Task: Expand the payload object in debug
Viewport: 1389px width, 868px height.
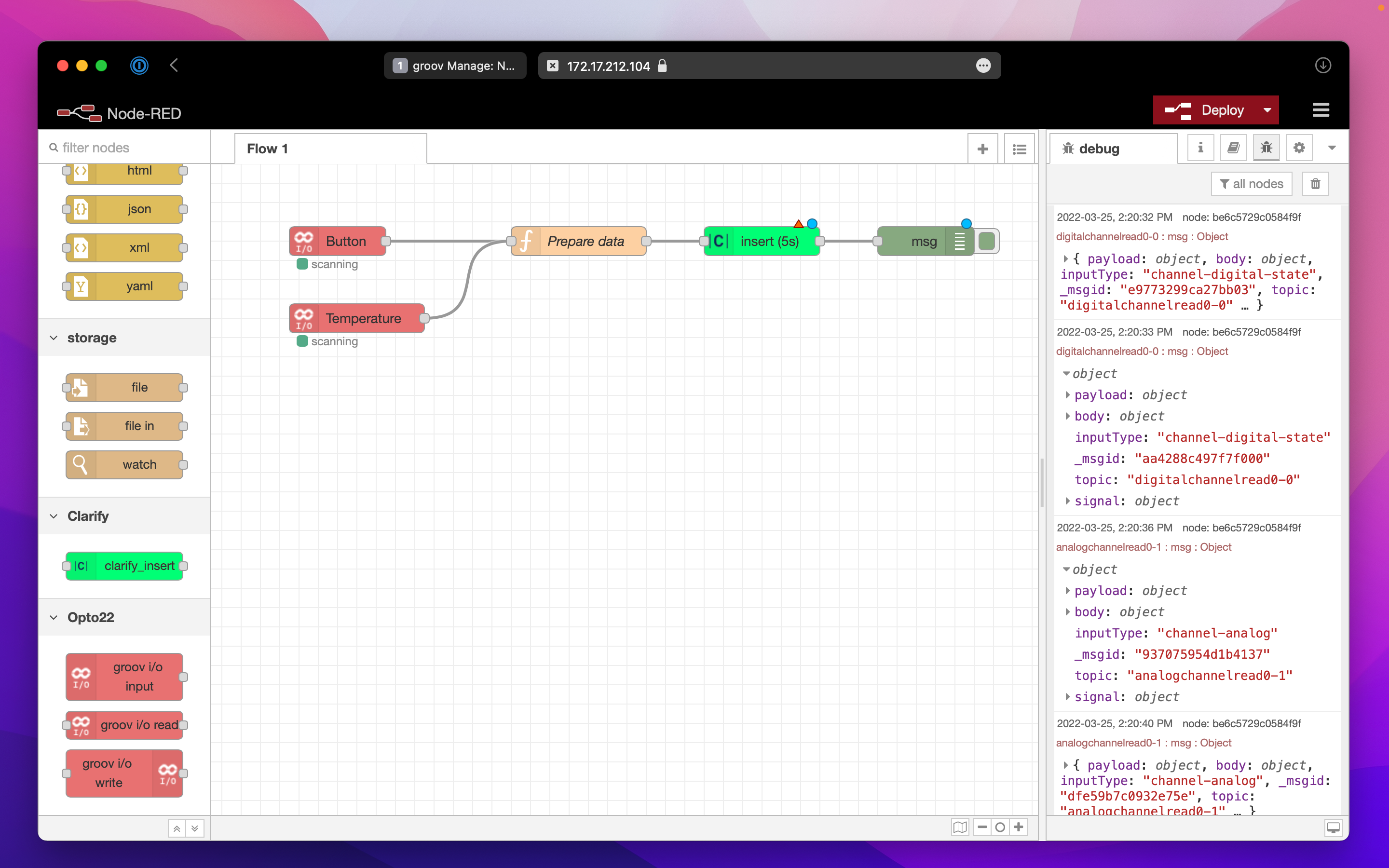Action: click(1068, 395)
